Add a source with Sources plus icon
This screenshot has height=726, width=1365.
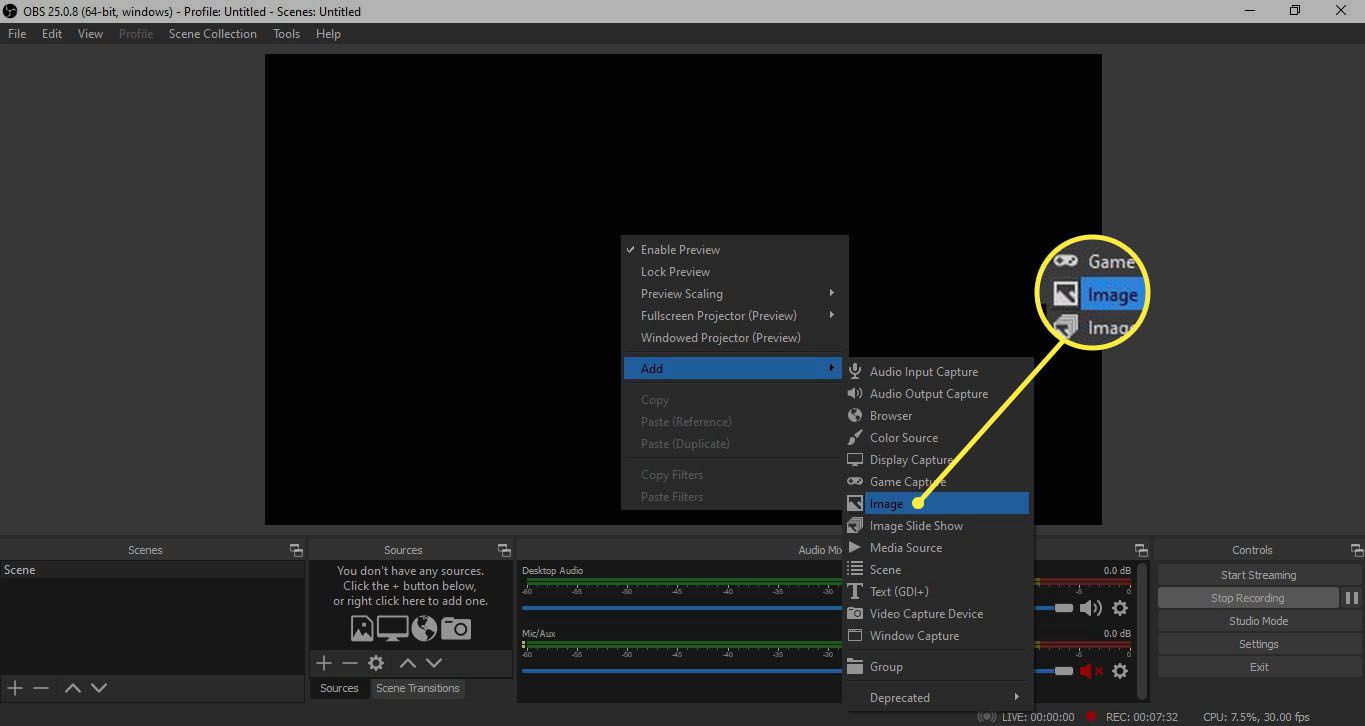[x=324, y=663]
